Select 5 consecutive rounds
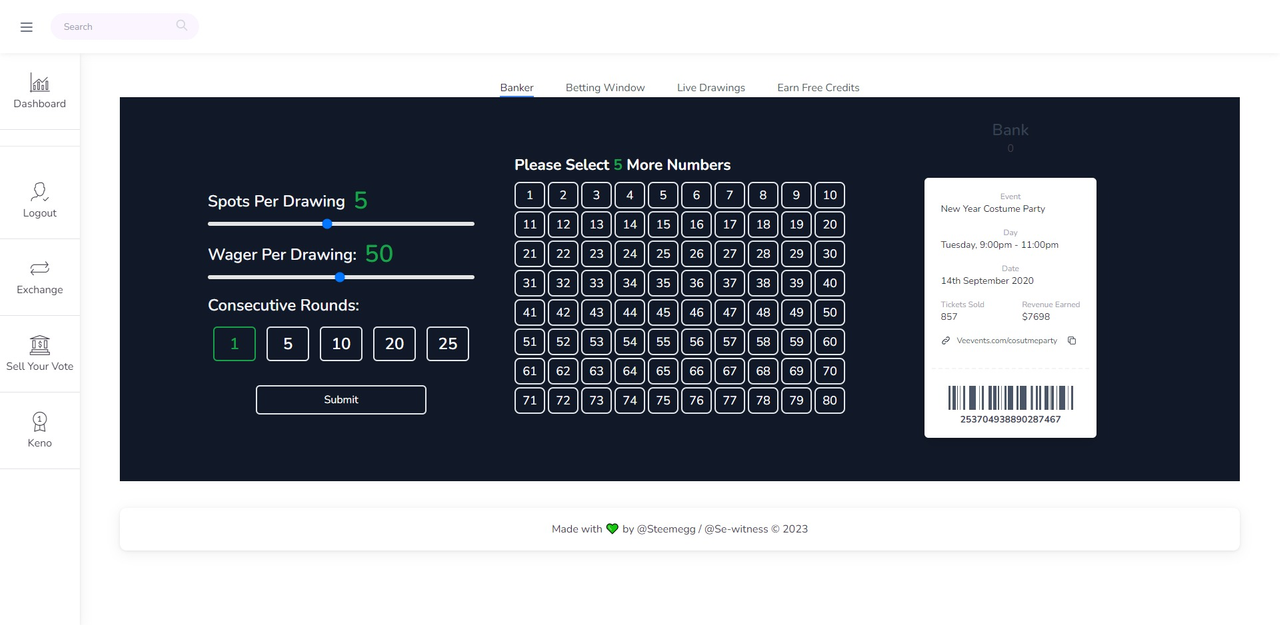 click(x=288, y=344)
